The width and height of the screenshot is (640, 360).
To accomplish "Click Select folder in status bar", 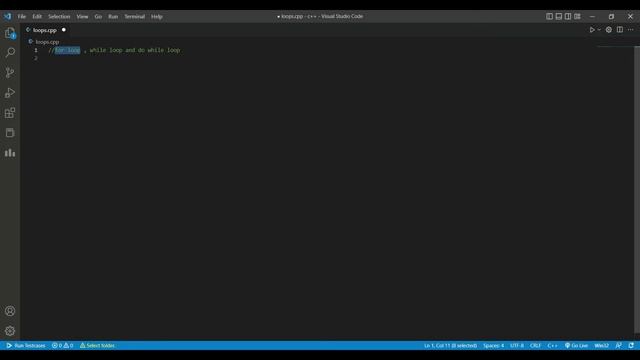I will (97, 346).
